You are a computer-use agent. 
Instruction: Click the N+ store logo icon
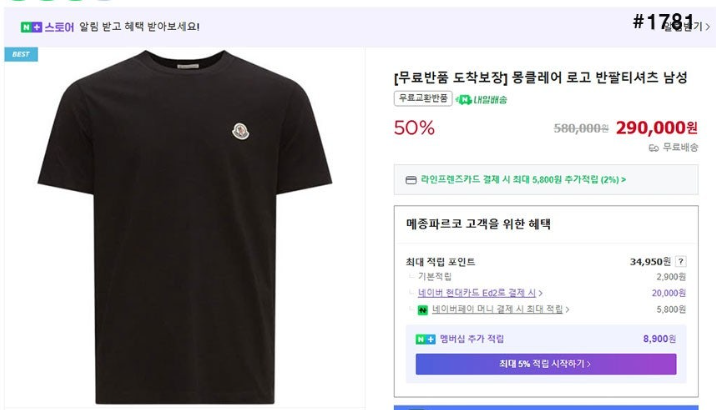[x=31, y=27]
